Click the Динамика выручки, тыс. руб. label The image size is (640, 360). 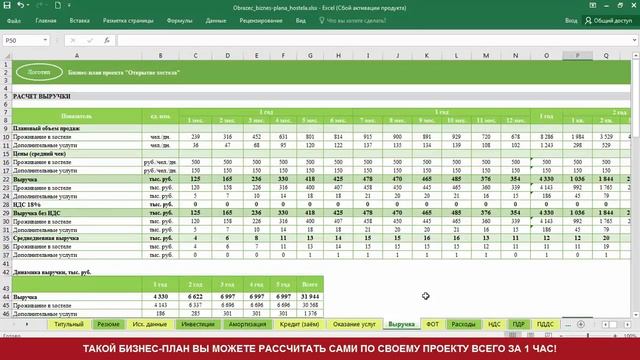click(52, 272)
